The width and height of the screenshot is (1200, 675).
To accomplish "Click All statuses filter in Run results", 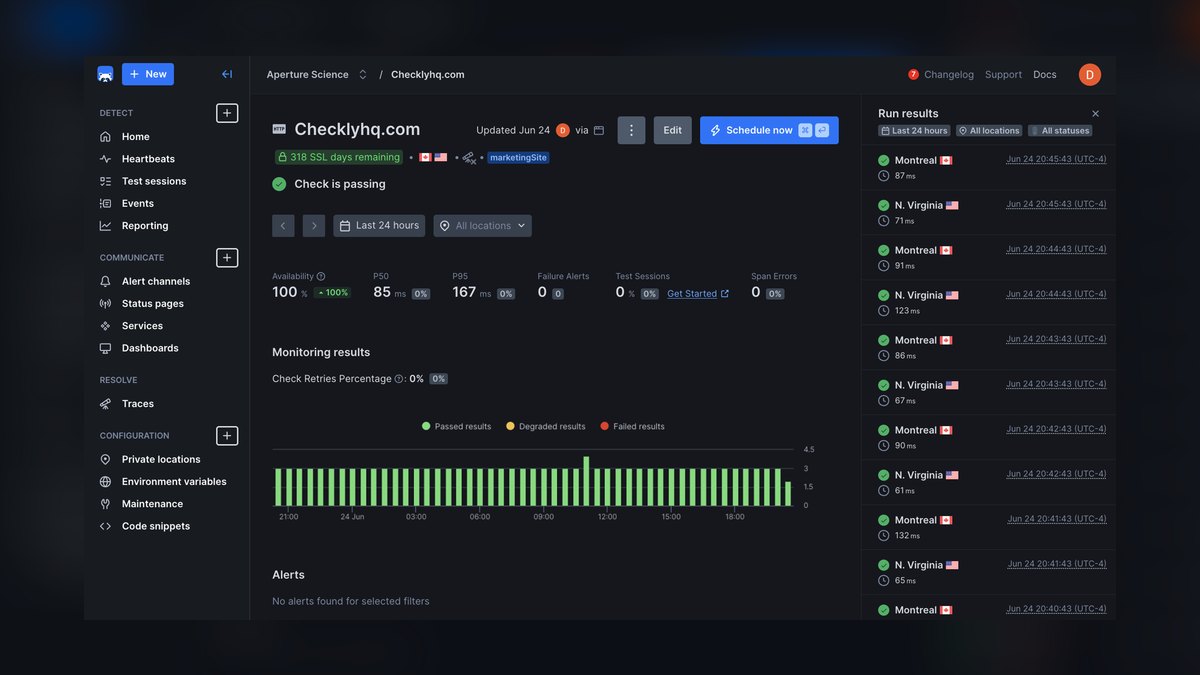I will click(1060, 131).
